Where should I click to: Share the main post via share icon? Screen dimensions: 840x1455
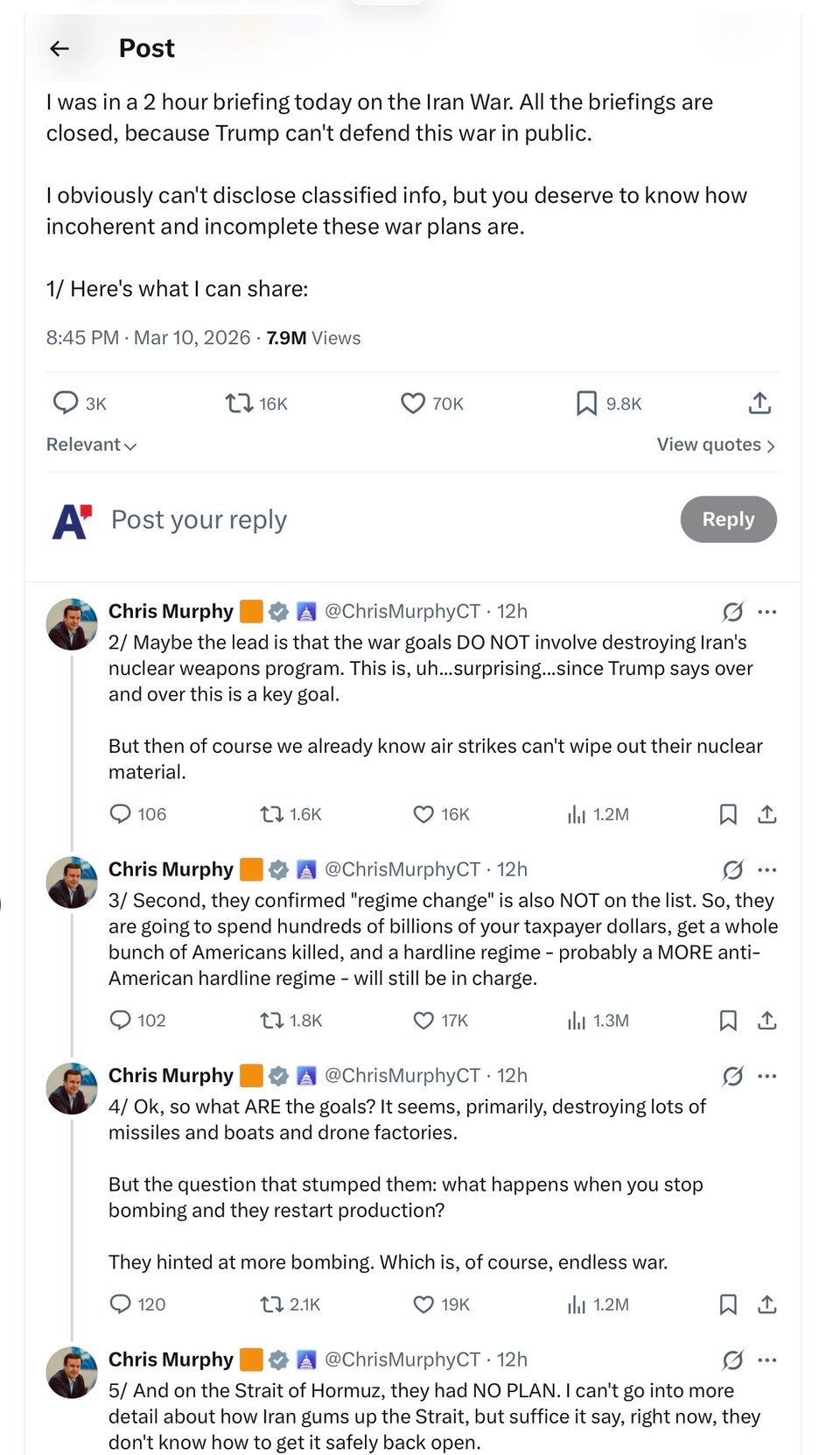tap(759, 404)
